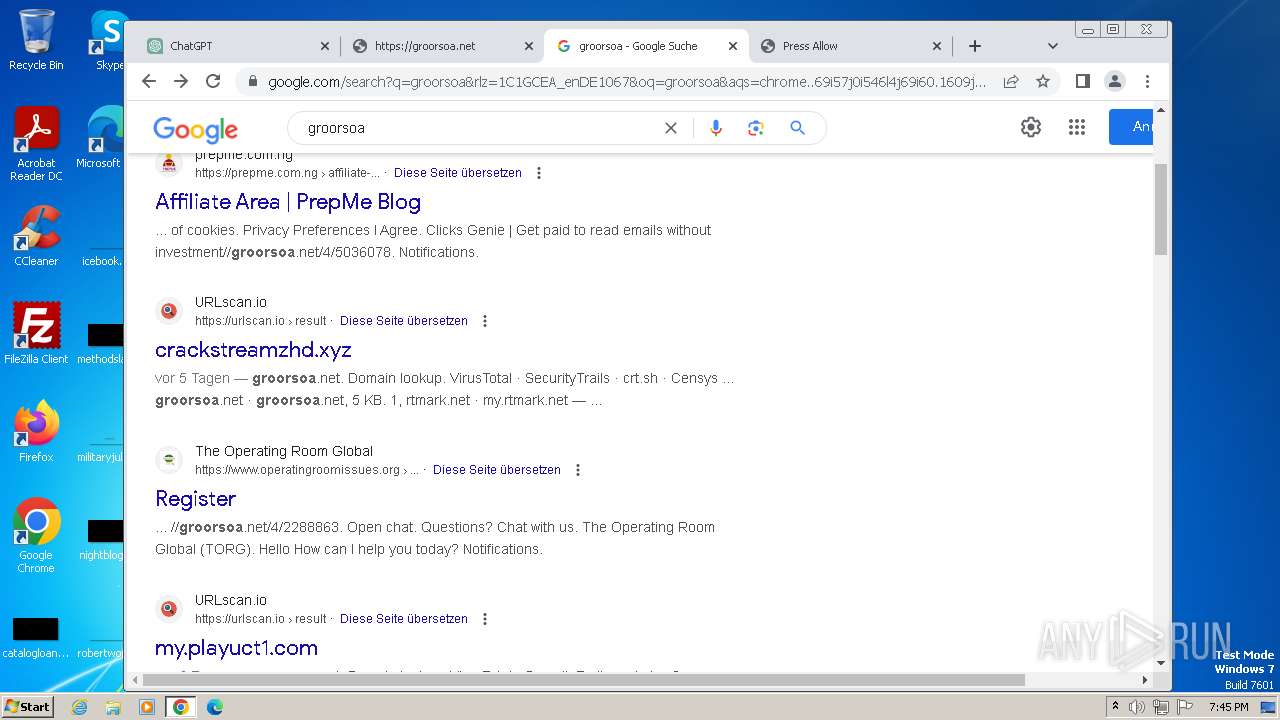Open the Register result link
The width and height of the screenshot is (1280, 720).
tap(195, 499)
